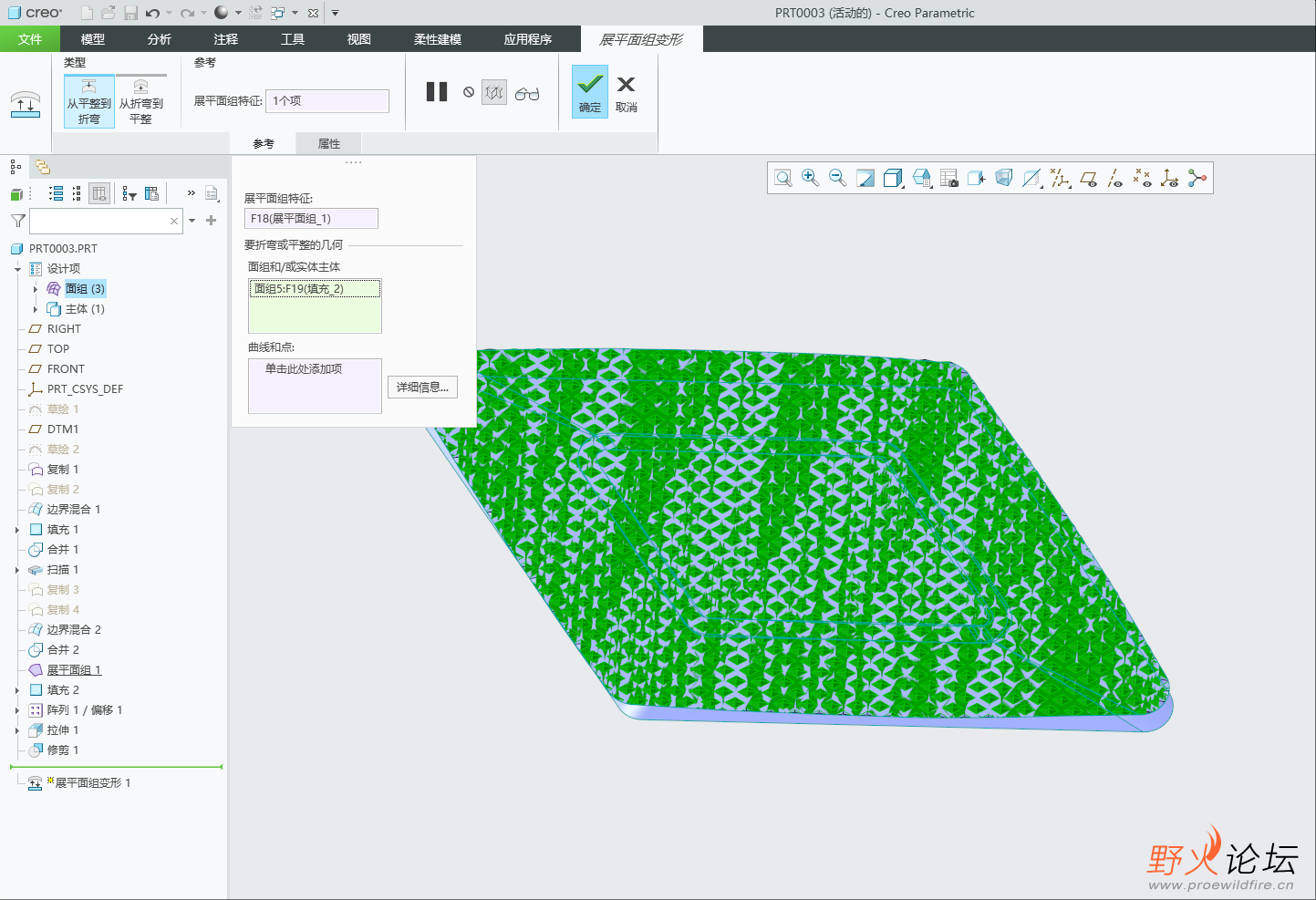This screenshot has width=1316, height=900.
Task: Open the Undo history dropdown arrow
Action: [169, 13]
